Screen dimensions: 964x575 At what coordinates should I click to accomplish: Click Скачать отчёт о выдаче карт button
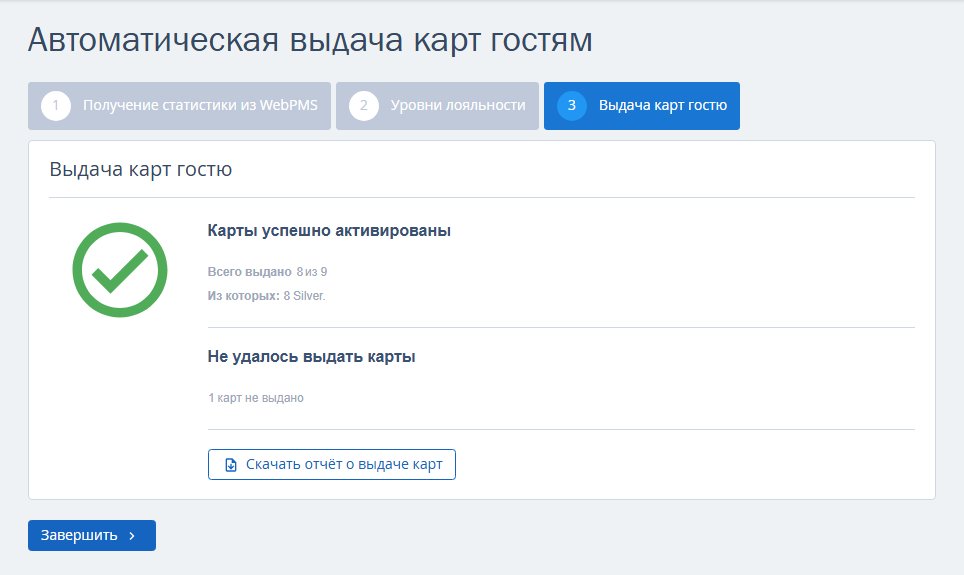332,464
